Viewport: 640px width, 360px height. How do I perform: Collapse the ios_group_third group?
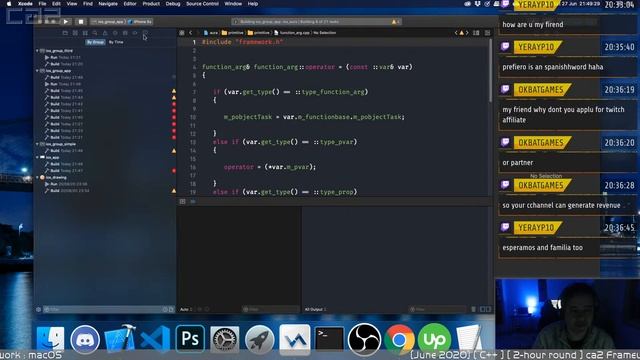click(37, 51)
